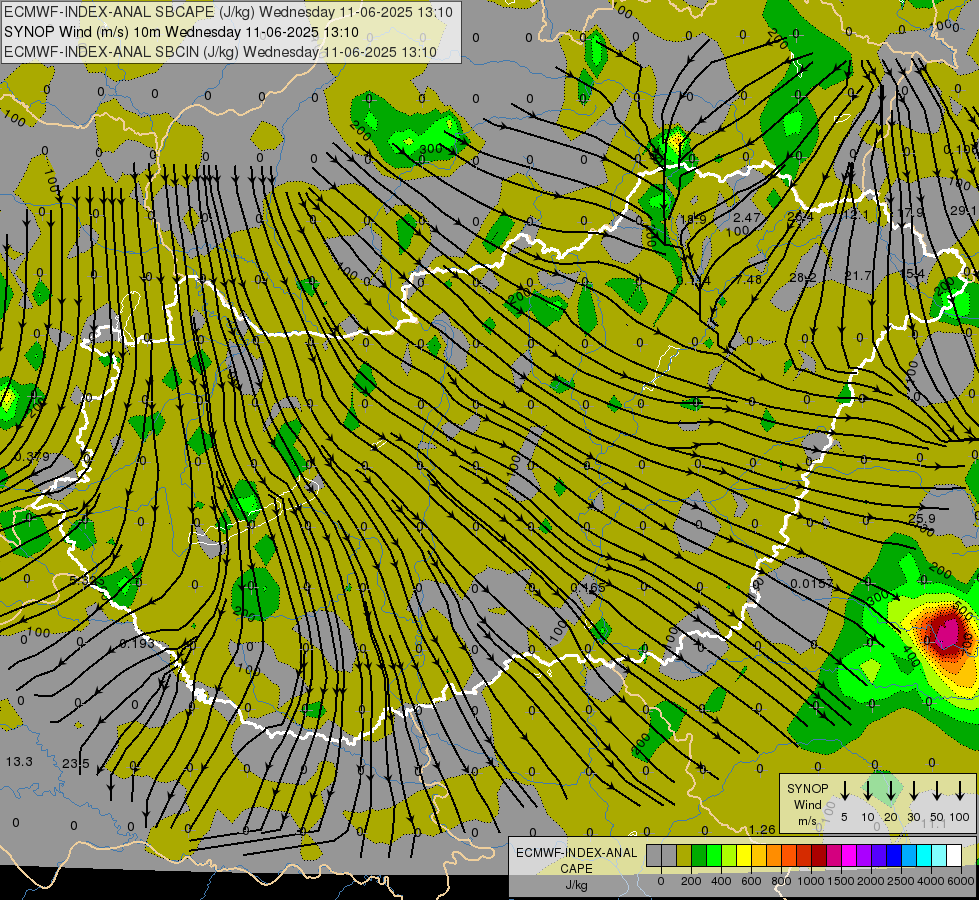Click the '18.9' value on the map

pos(692,219)
